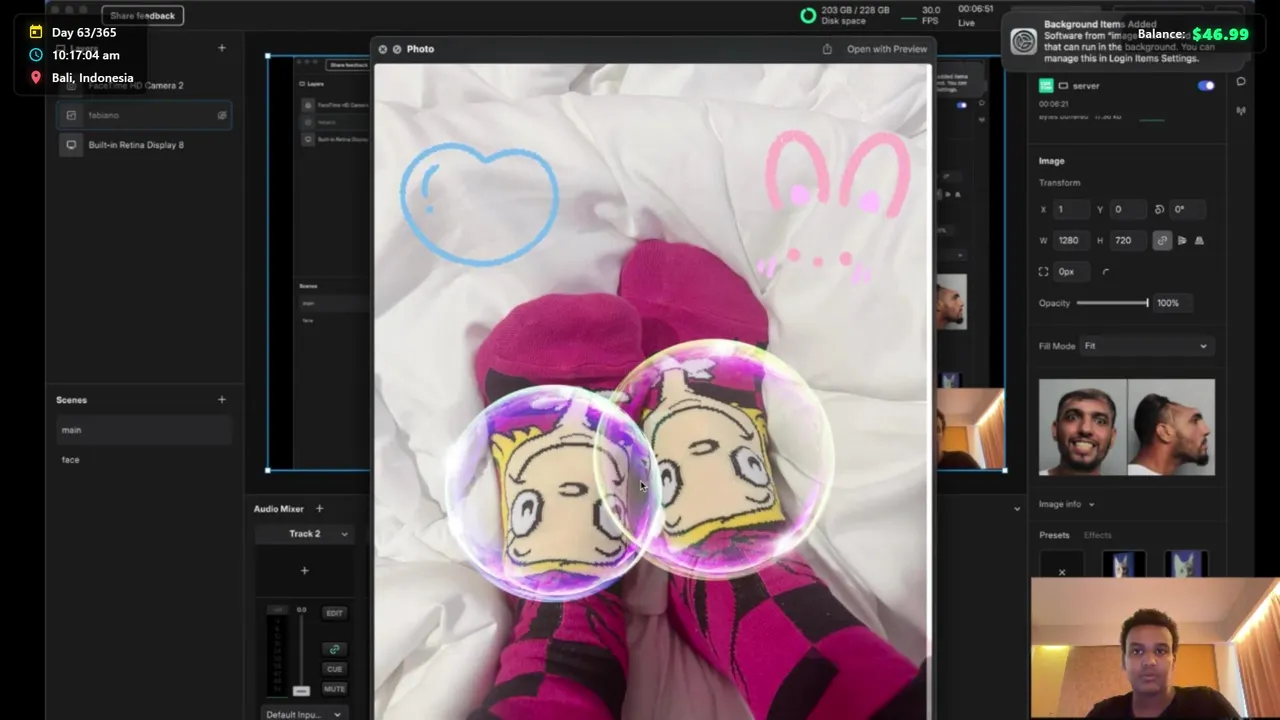Click the EDIT button in Audio Mixer
The image size is (1280, 720).
[334, 613]
